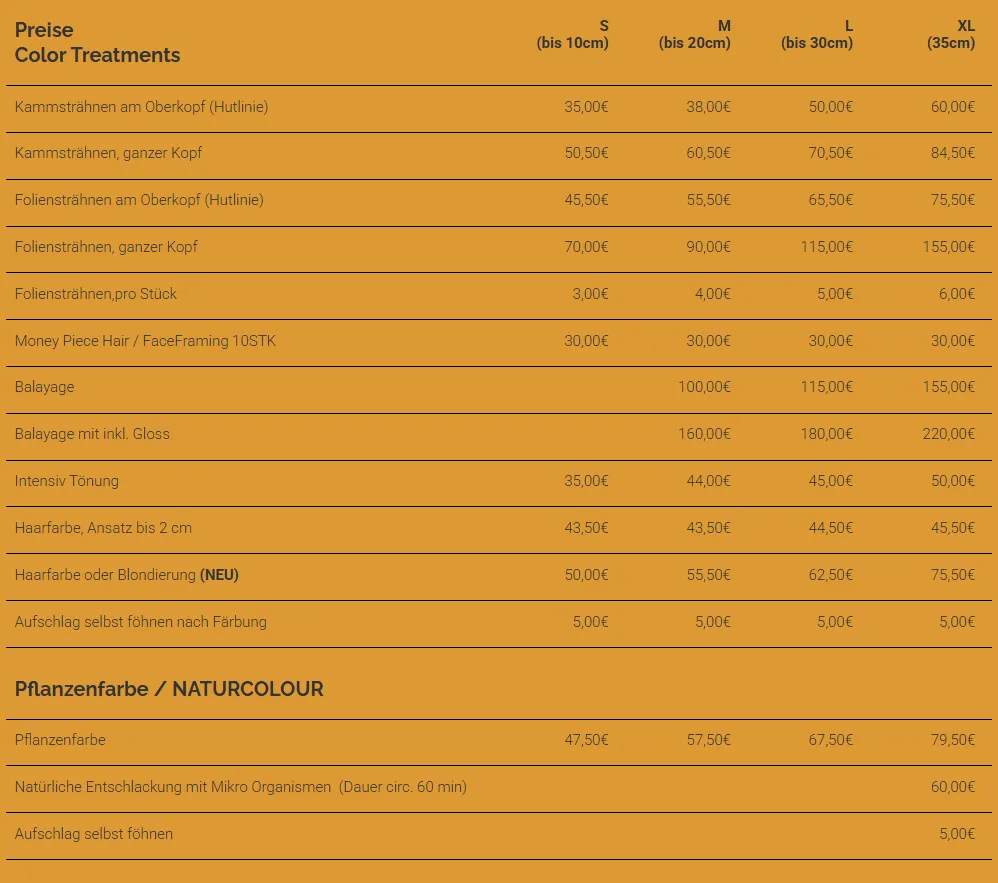The width and height of the screenshot is (998, 883).
Task: Click the "Foliensträhnen, ganzer Kopf" label
Action: pyautogui.click(x=106, y=247)
